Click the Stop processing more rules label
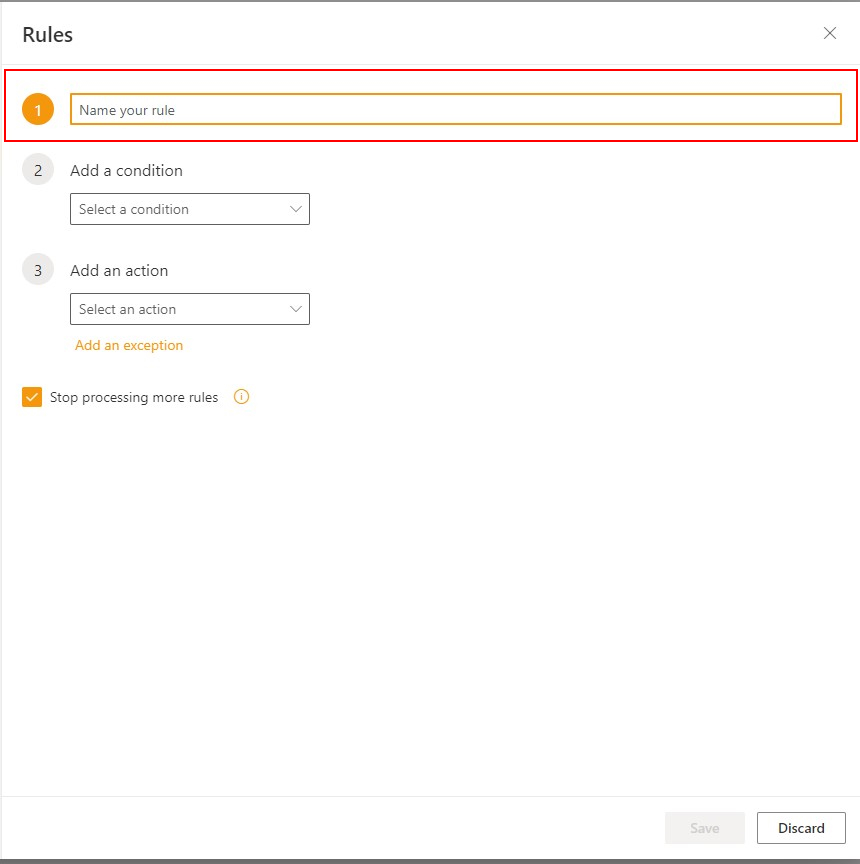Screen dimensions: 860x864 [x=134, y=397]
